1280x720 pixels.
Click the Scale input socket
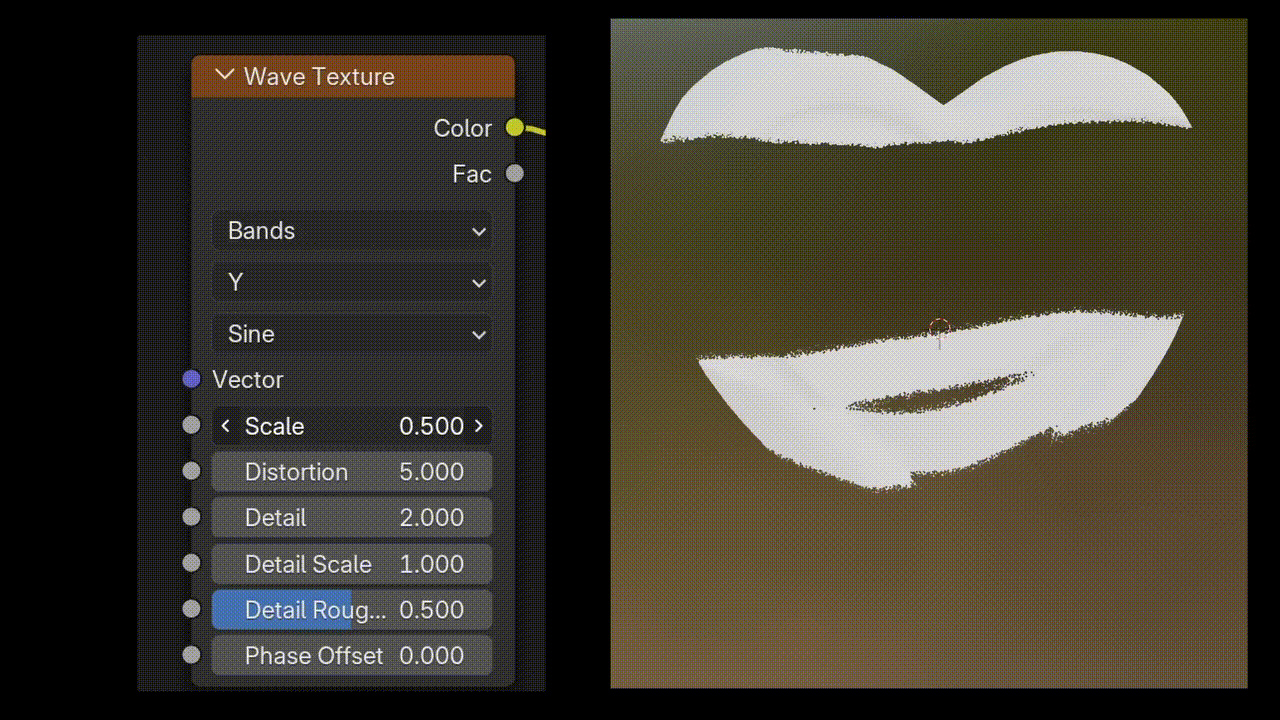pos(192,425)
